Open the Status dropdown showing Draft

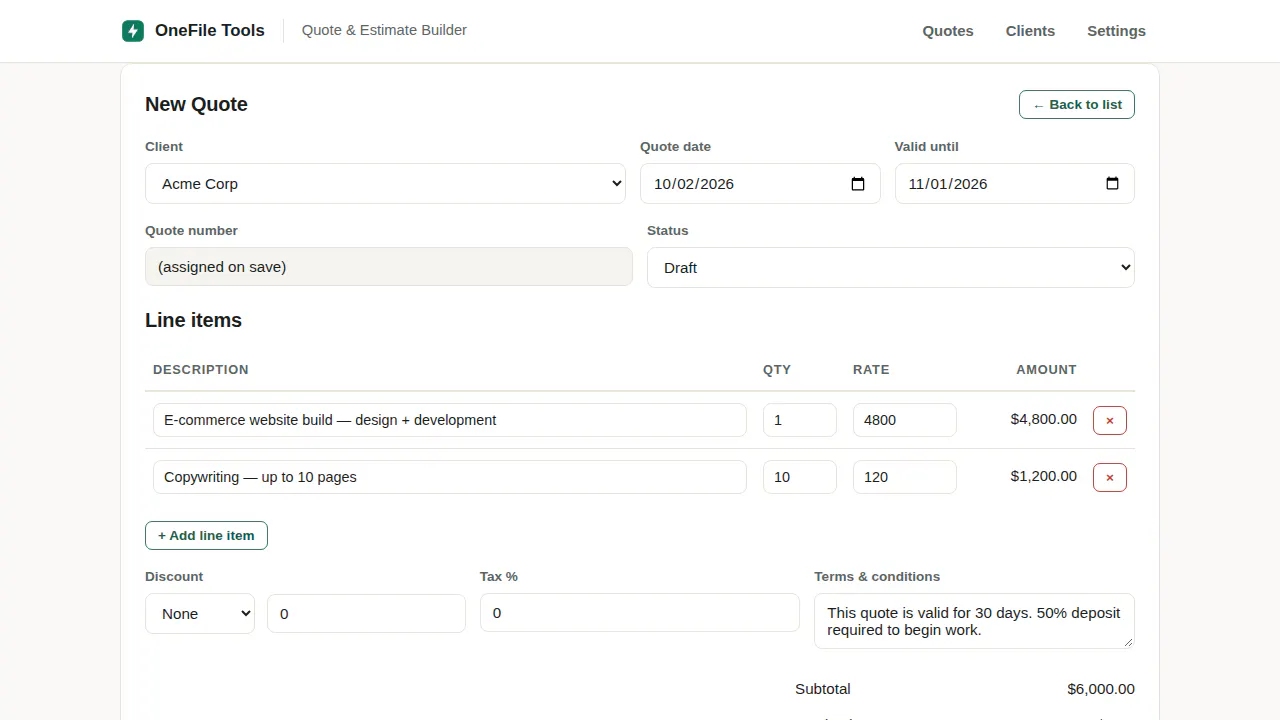click(x=891, y=268)
